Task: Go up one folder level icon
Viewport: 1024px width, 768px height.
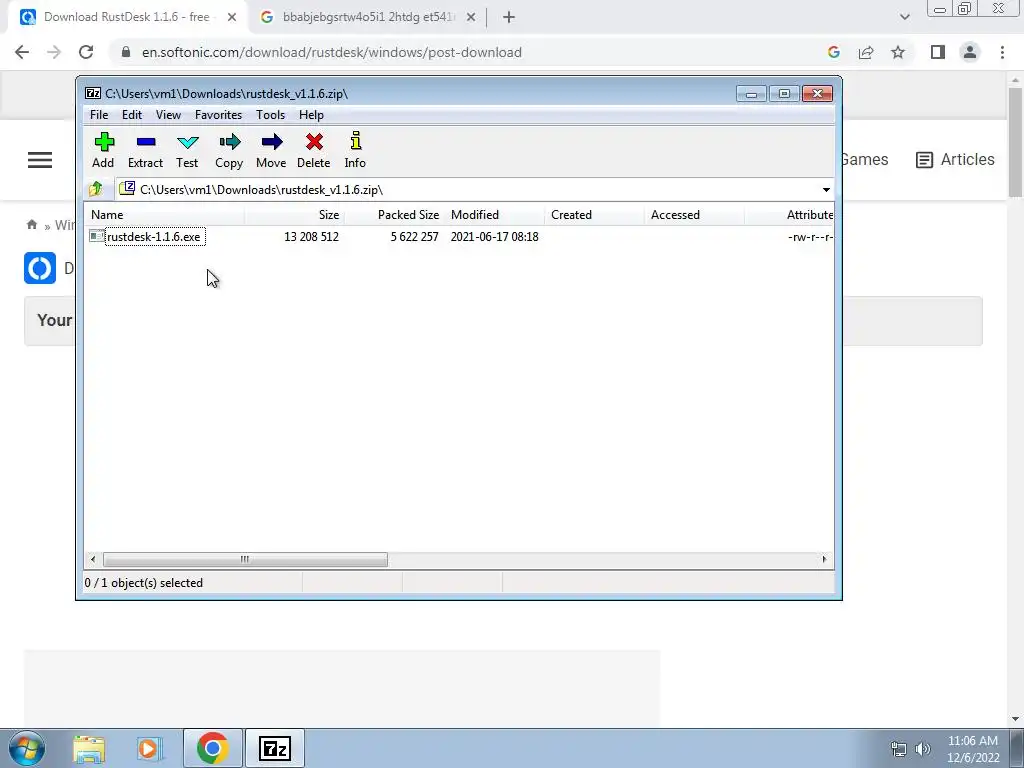Action: tap(95, 189)
